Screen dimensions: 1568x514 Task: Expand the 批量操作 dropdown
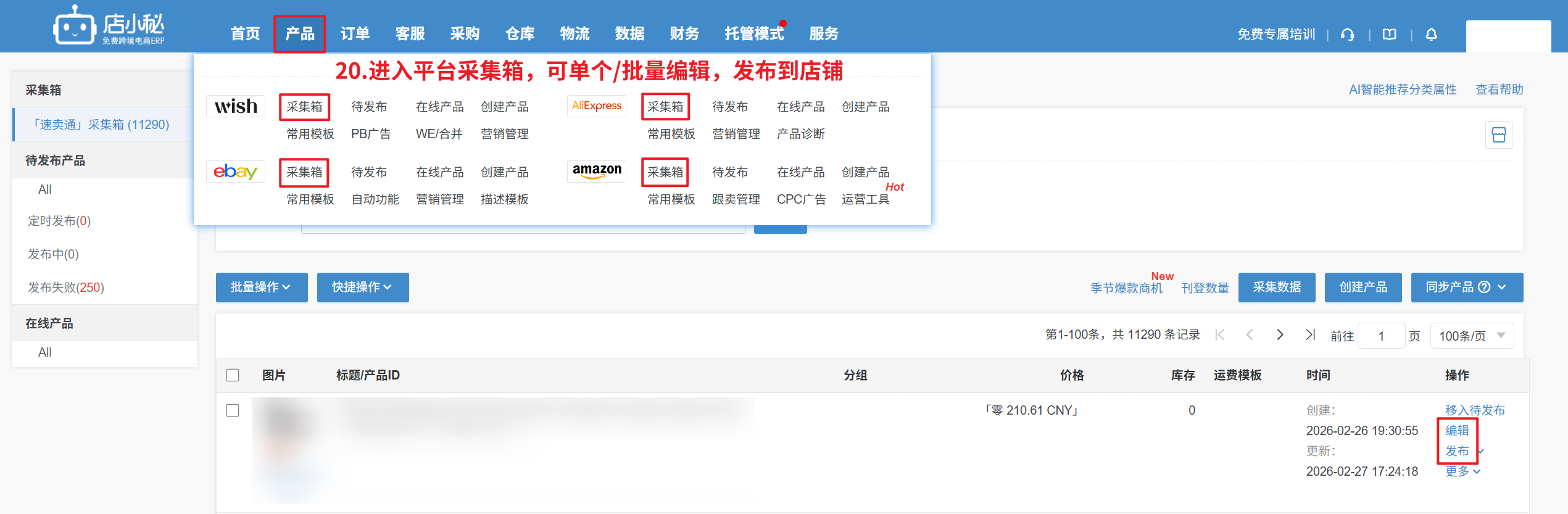point(261,288)
